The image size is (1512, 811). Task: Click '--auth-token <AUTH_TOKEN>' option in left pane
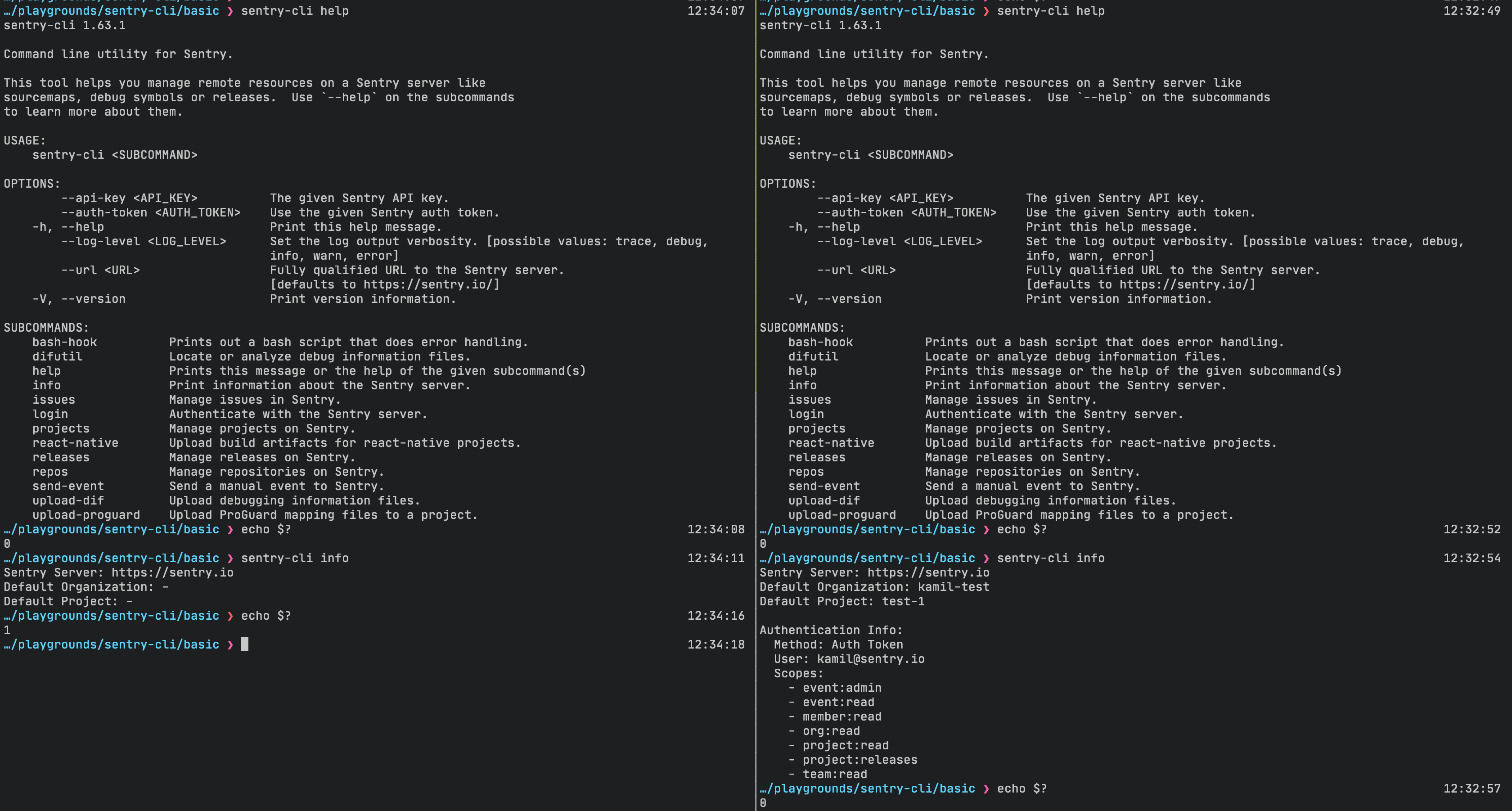(151, 212)
